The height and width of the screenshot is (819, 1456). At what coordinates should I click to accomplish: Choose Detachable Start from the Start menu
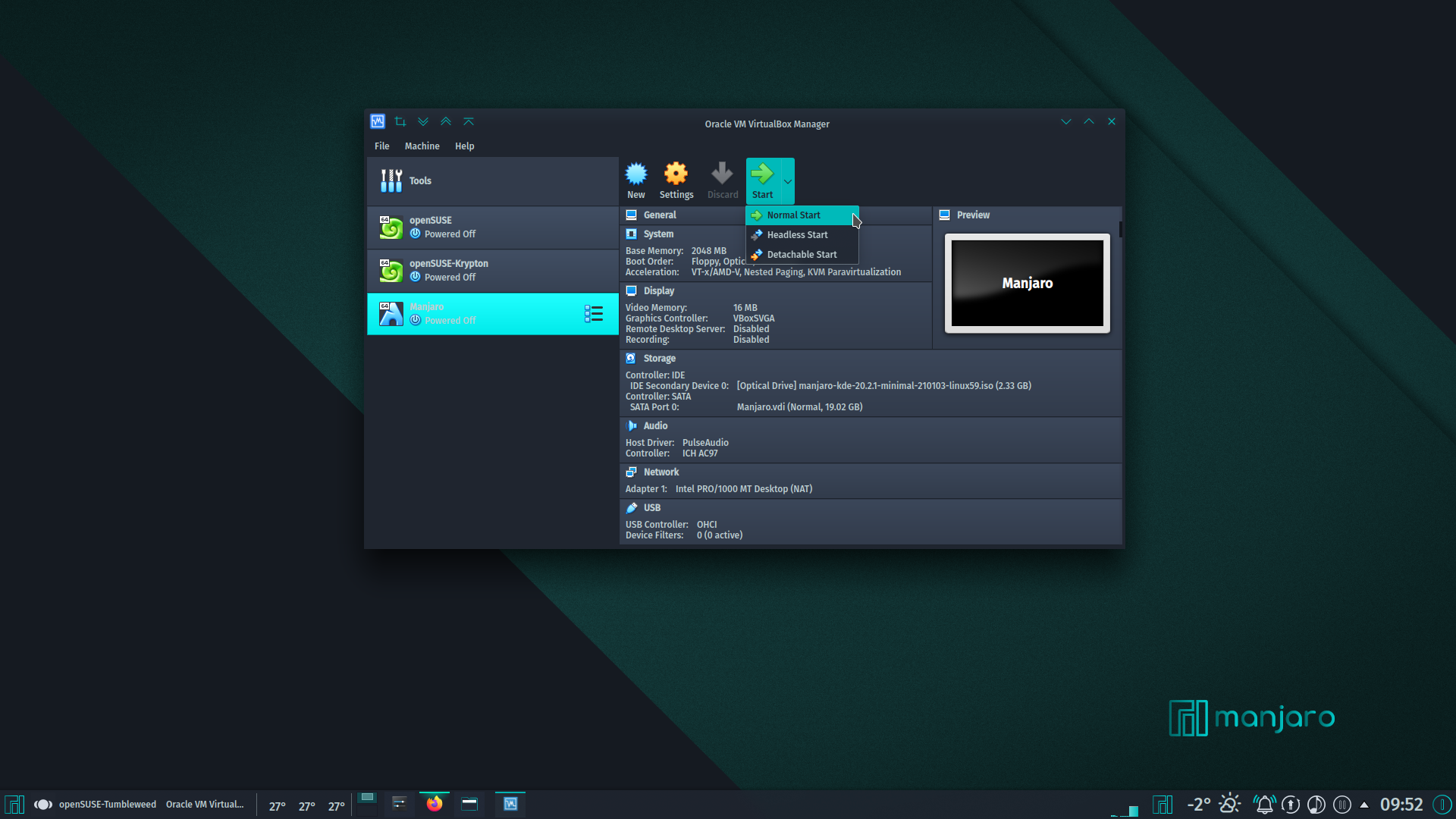click(x=802, y=255)
